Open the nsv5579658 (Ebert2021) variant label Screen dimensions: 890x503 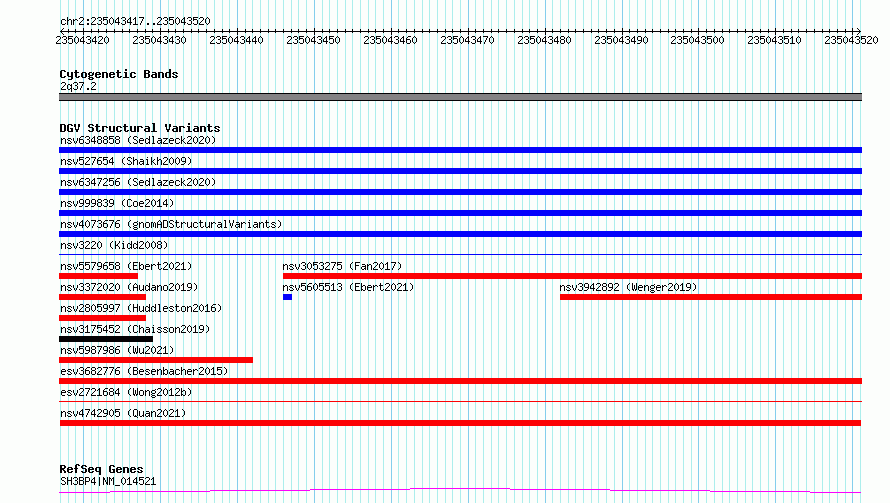126,266
